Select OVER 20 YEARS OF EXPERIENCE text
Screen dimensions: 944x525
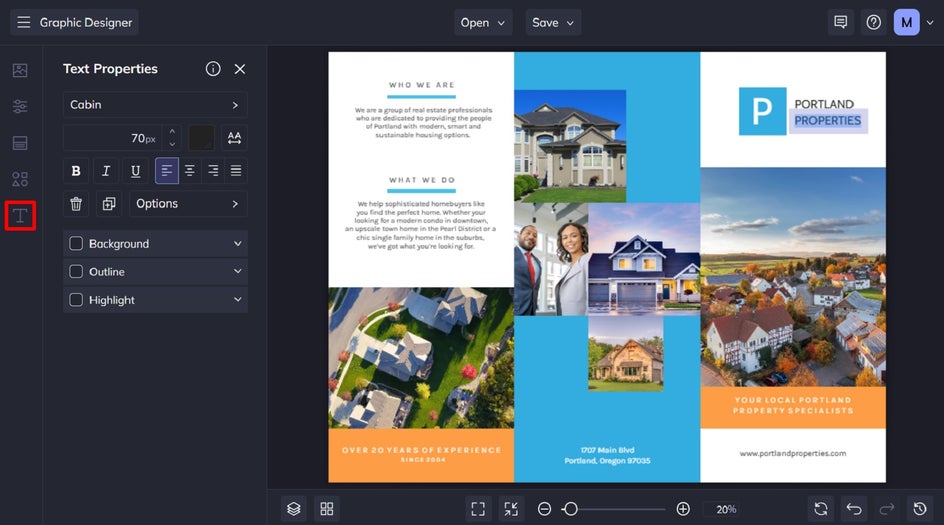[421, 450]
